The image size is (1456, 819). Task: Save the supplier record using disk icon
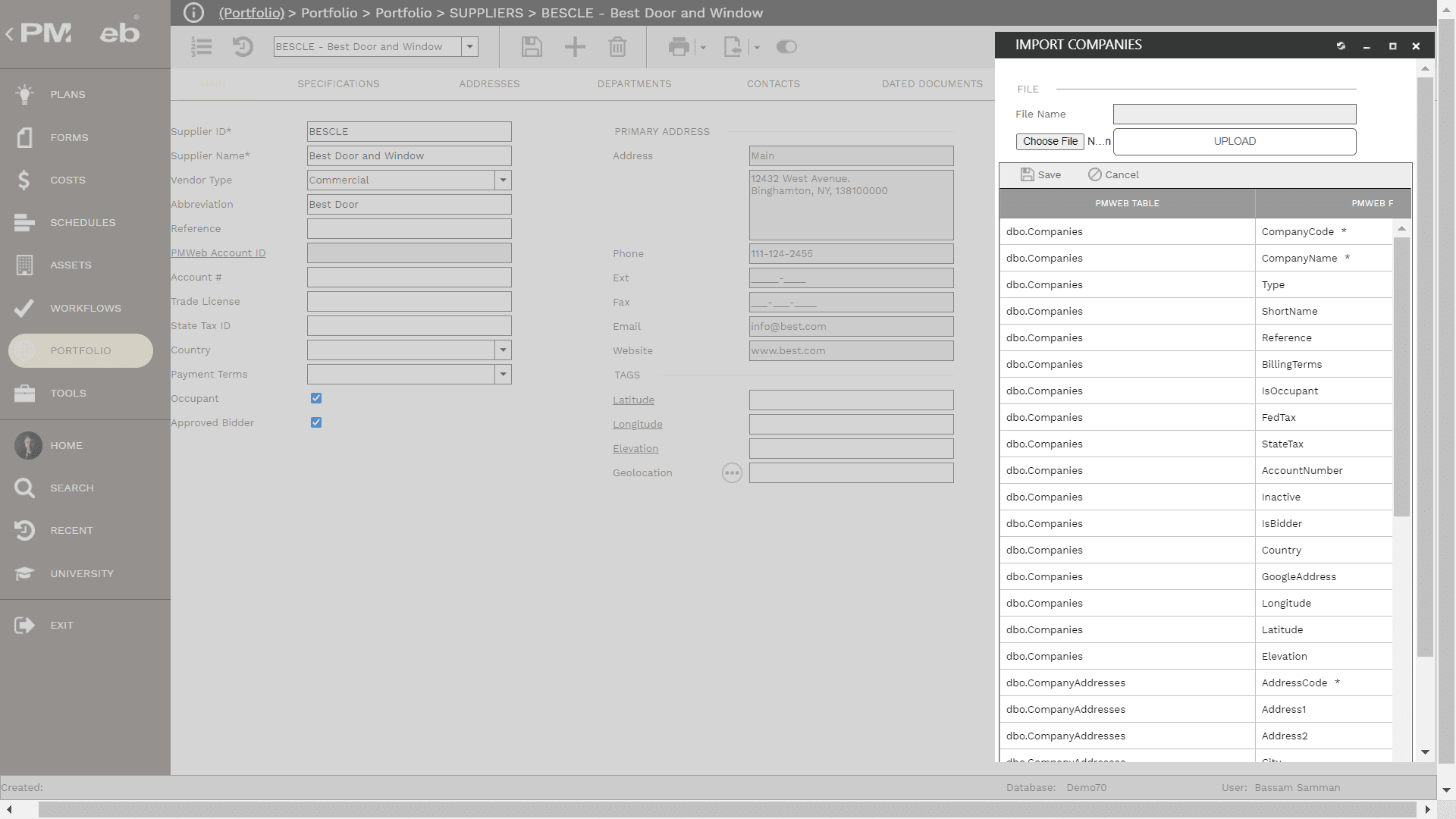coord(531,46)
